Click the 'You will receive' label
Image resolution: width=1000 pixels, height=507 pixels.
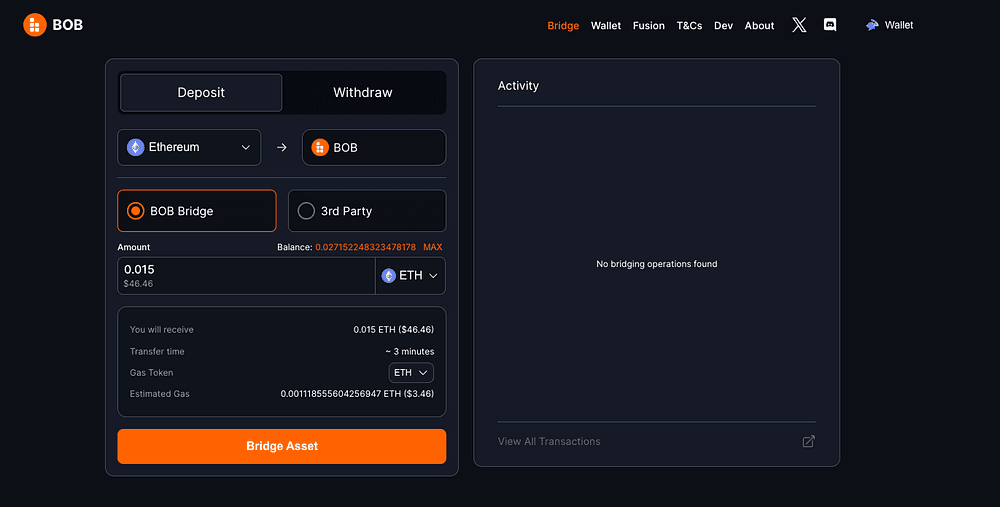point(161,330)
